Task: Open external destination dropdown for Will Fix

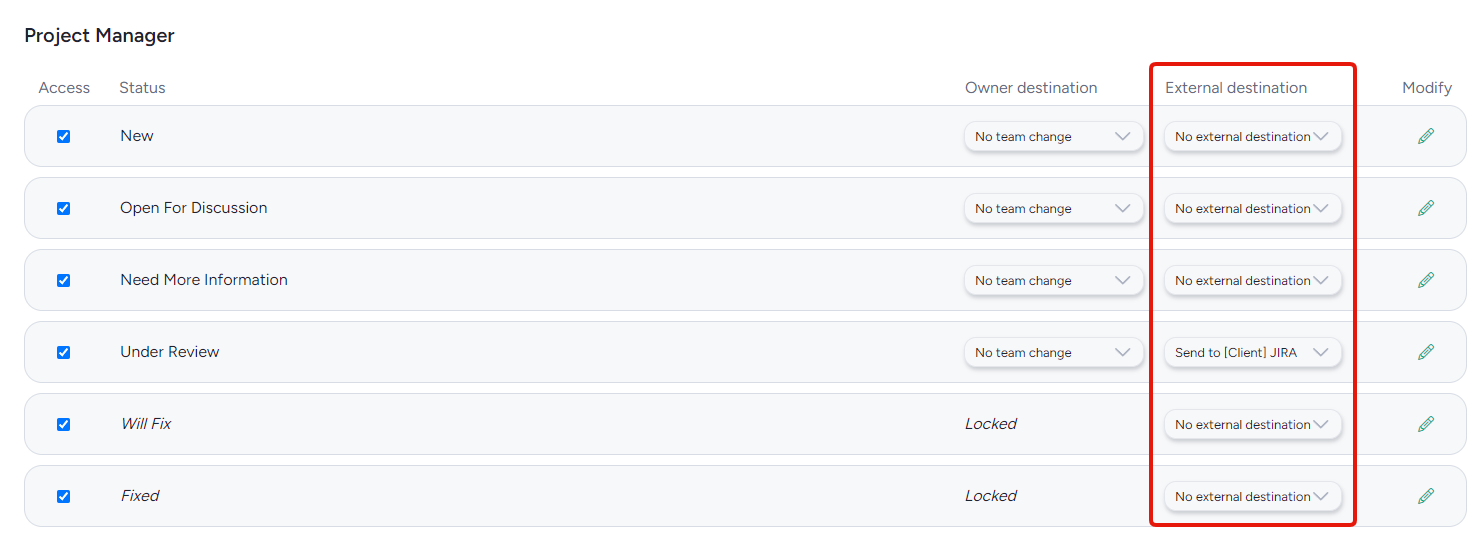Action: tap(1253, 425)
